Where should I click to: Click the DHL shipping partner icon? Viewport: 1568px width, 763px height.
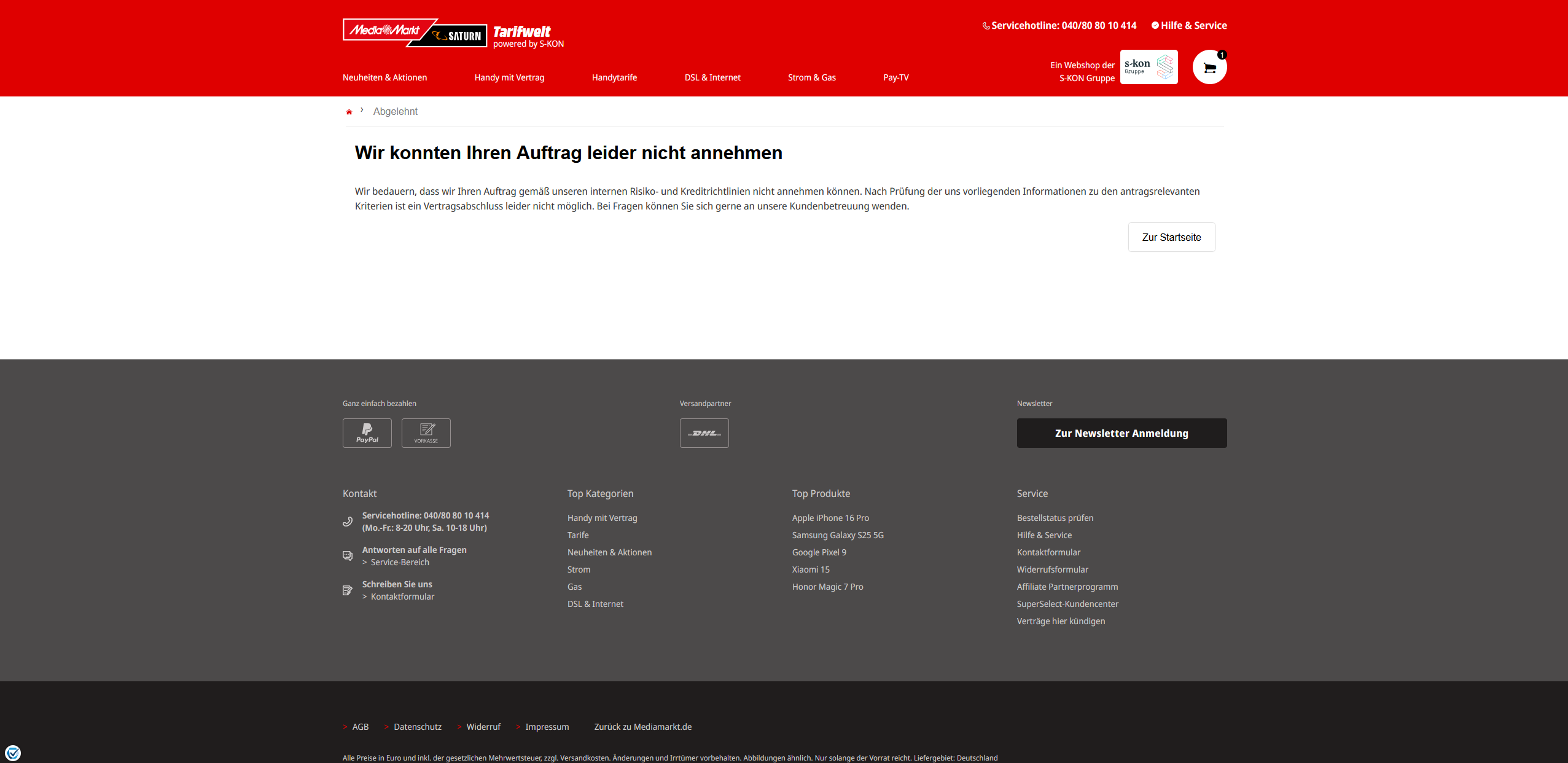(704, 433)
